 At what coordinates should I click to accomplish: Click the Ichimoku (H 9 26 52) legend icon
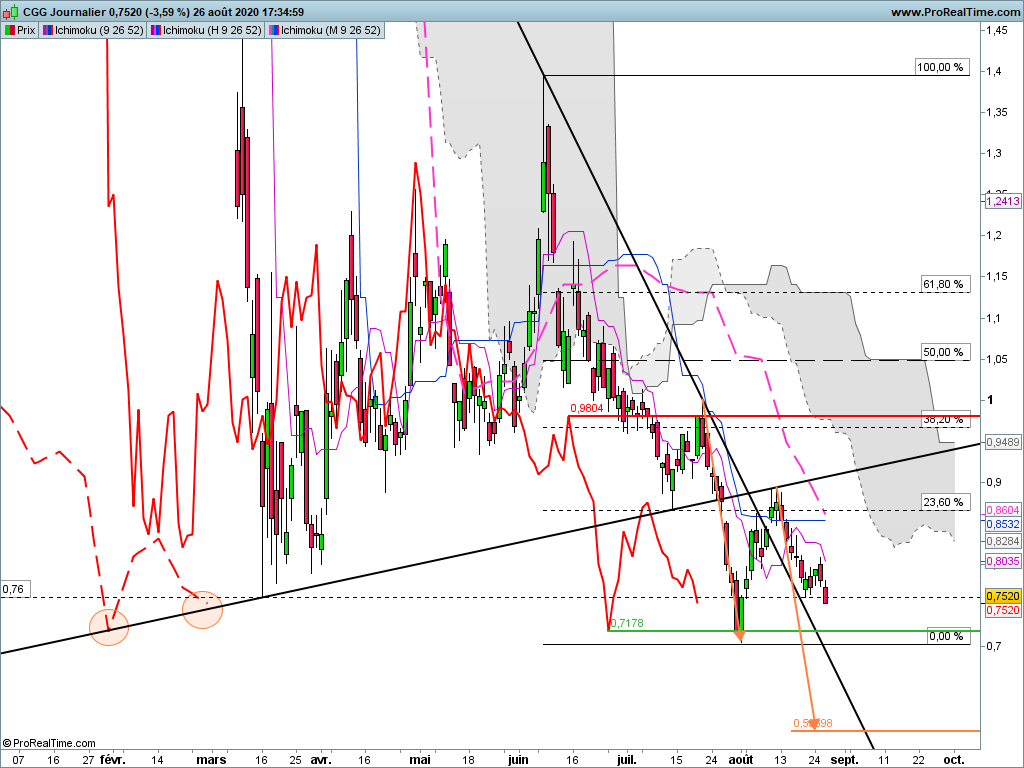pyautogui.click(x=155, y=30)
